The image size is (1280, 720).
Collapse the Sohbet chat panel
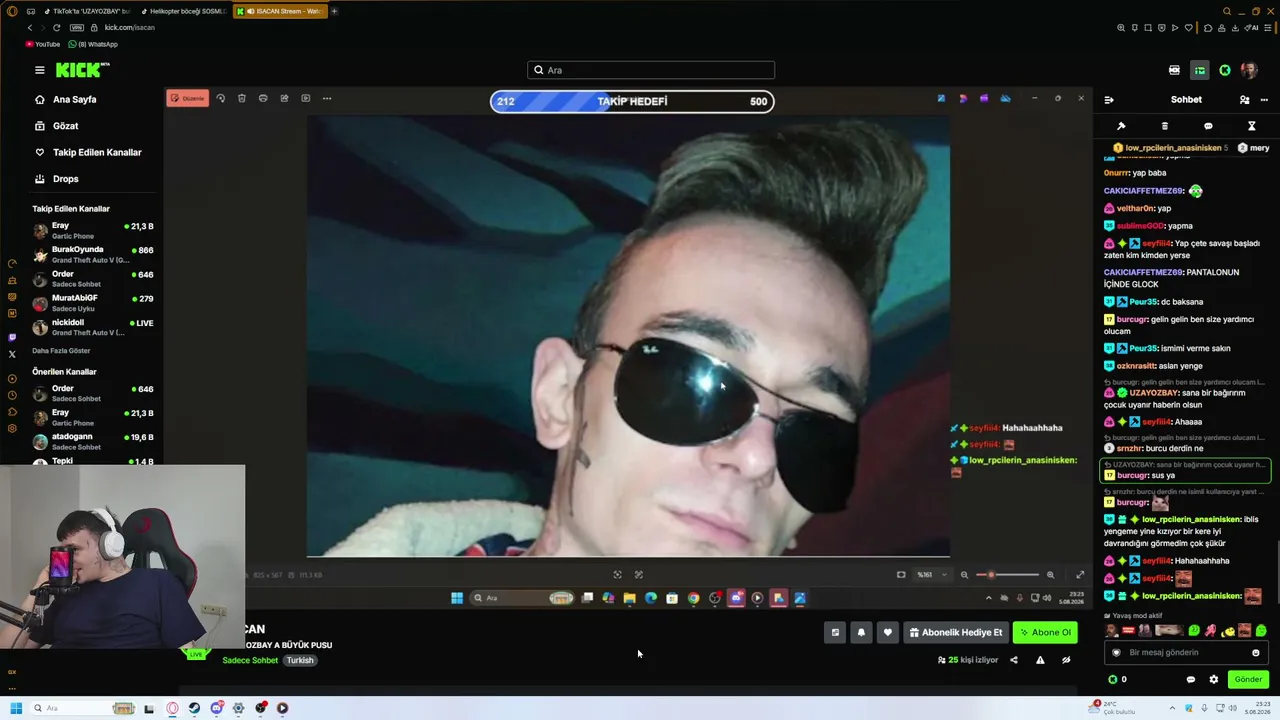1109,100
